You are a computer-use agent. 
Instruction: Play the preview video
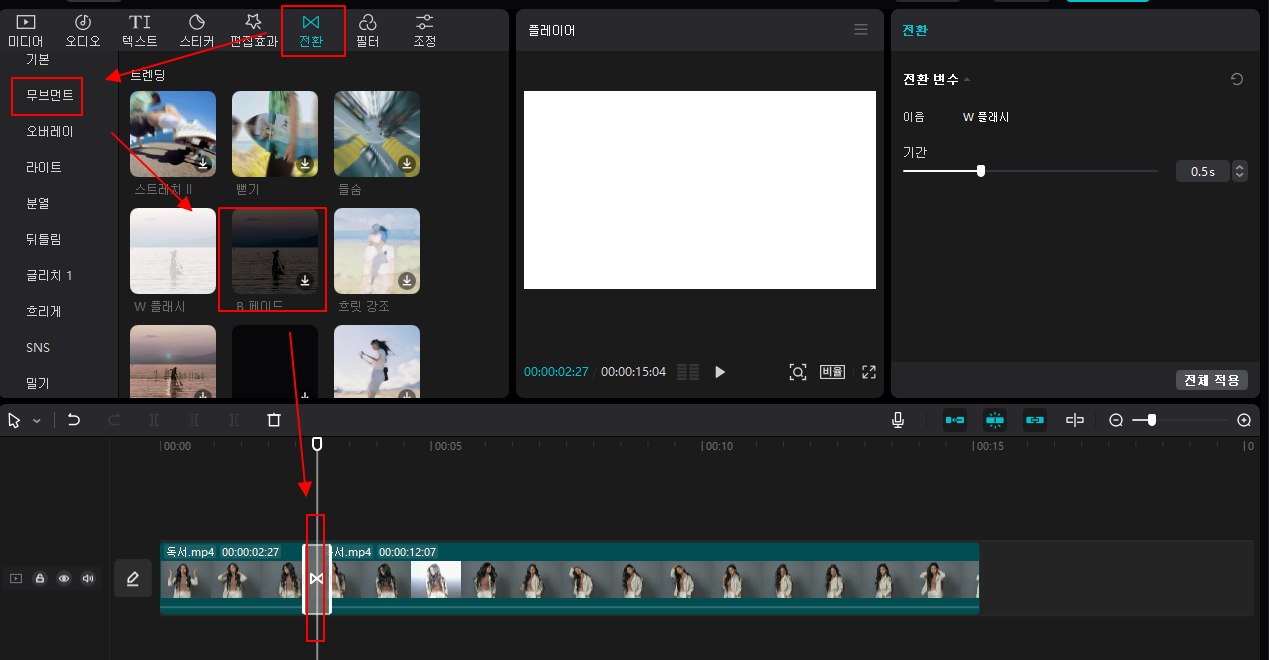(x=720, y=372)
